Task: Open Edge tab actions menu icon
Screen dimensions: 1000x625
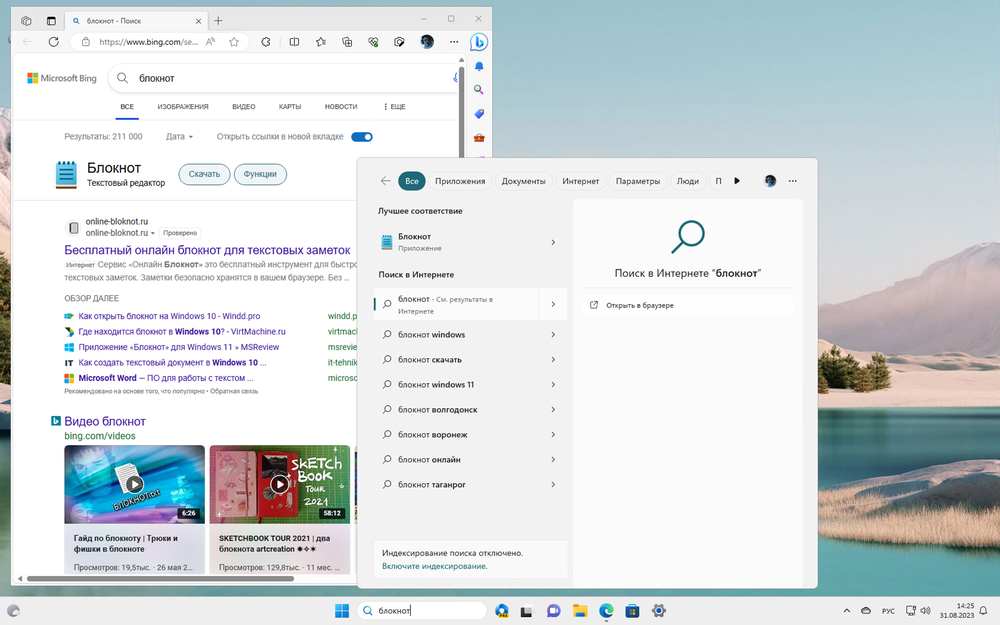Action: click(26, 21)
